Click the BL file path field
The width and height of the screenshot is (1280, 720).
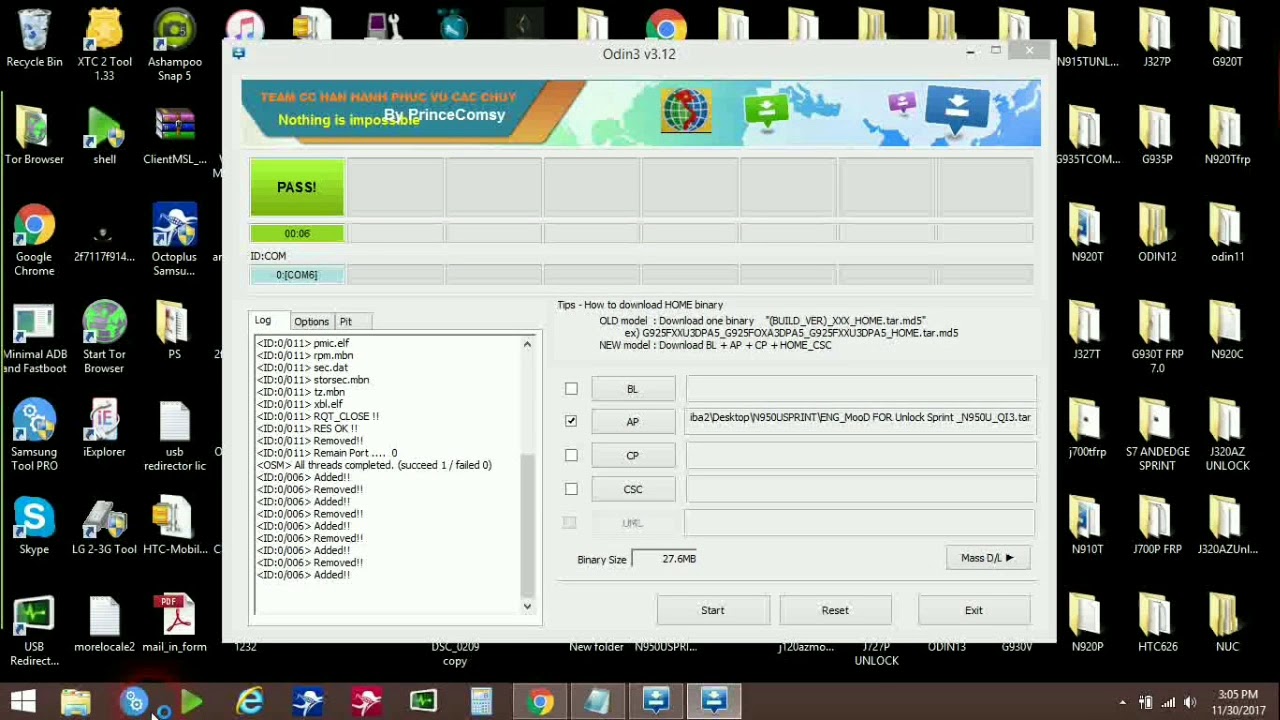point(860,389)
